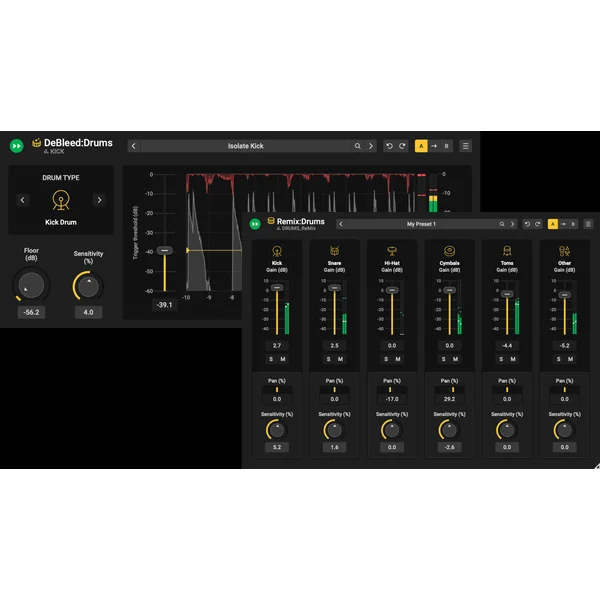Open the hamburger menu in DeBleed:Drums
Image resolution: width=600 pixels, height=600 pixels.
pyautogui.click(x=465, y=146)
